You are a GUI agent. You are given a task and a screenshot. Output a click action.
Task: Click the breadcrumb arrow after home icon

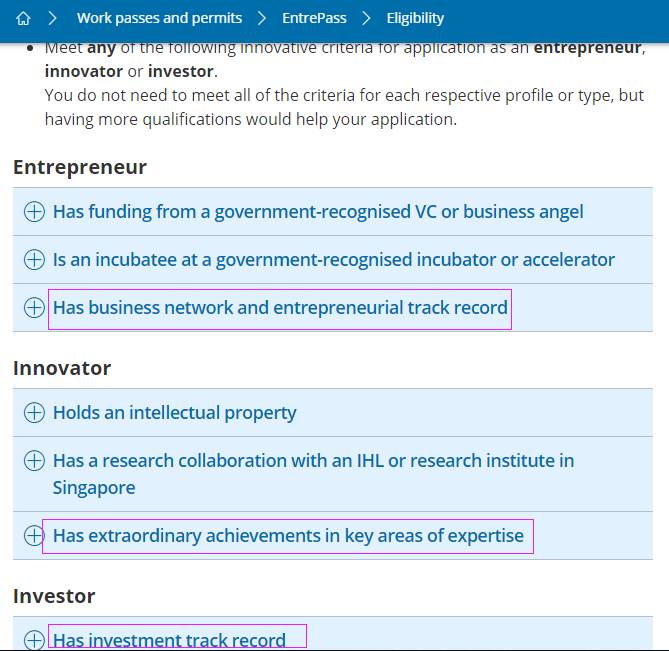[53, 18]
